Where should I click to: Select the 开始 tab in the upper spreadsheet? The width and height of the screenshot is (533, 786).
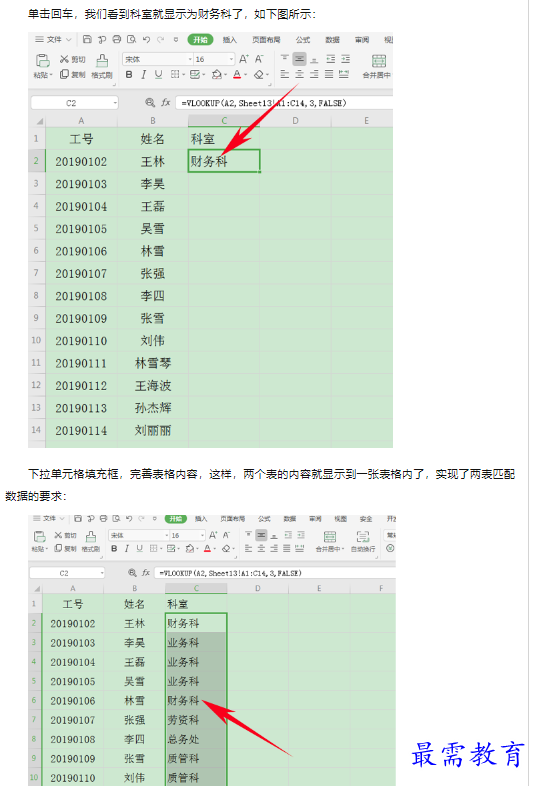200,40
